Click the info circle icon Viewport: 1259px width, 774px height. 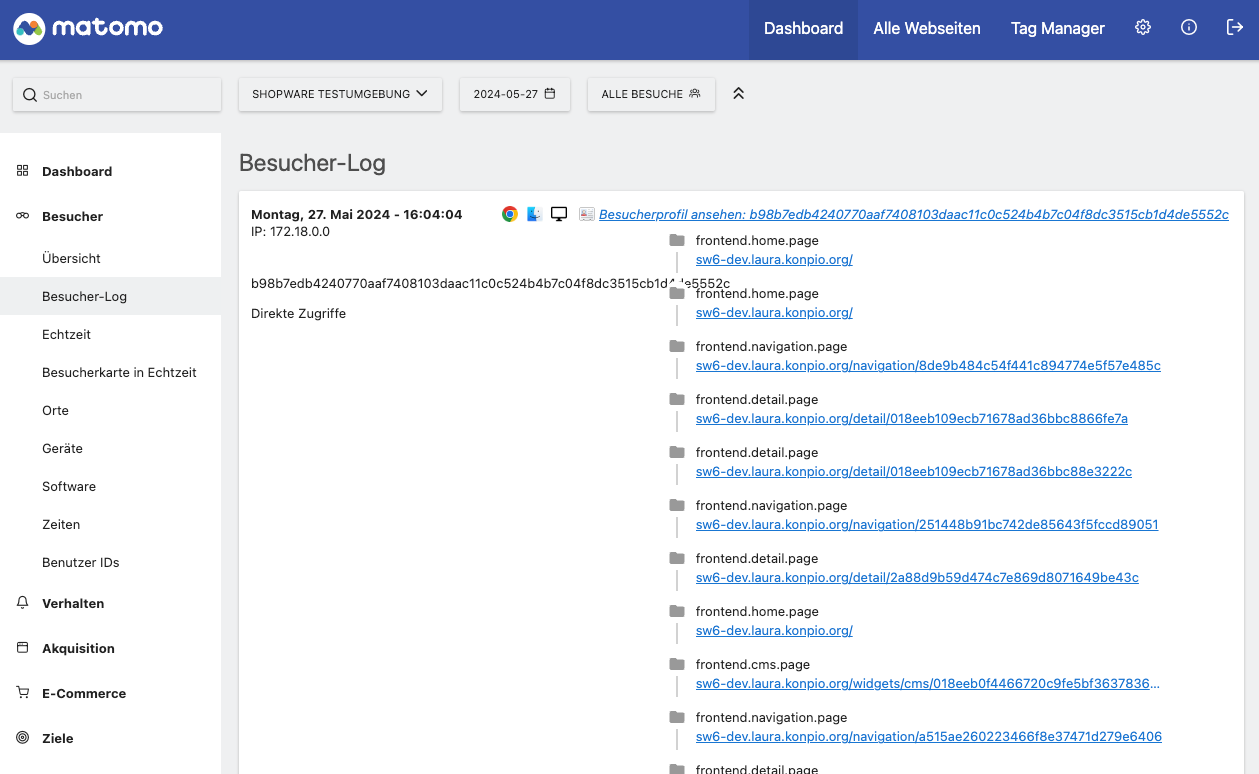(1189, 28)
